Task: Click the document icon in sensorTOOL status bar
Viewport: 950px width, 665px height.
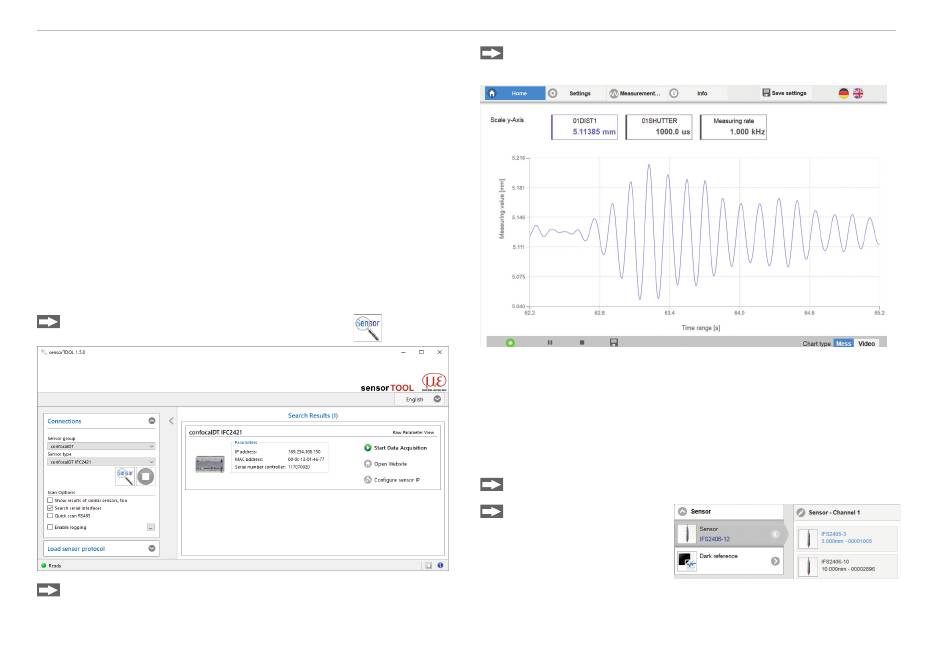Action: tap(428, 565)
